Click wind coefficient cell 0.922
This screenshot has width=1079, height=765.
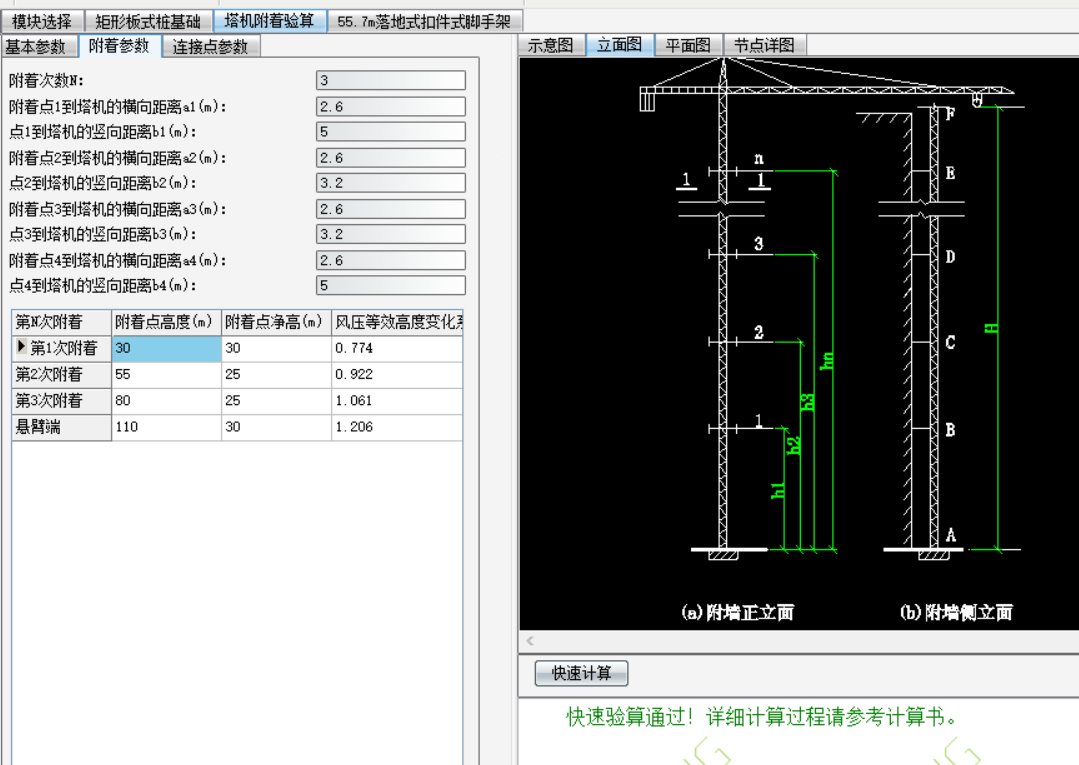(x=397, y=374)
